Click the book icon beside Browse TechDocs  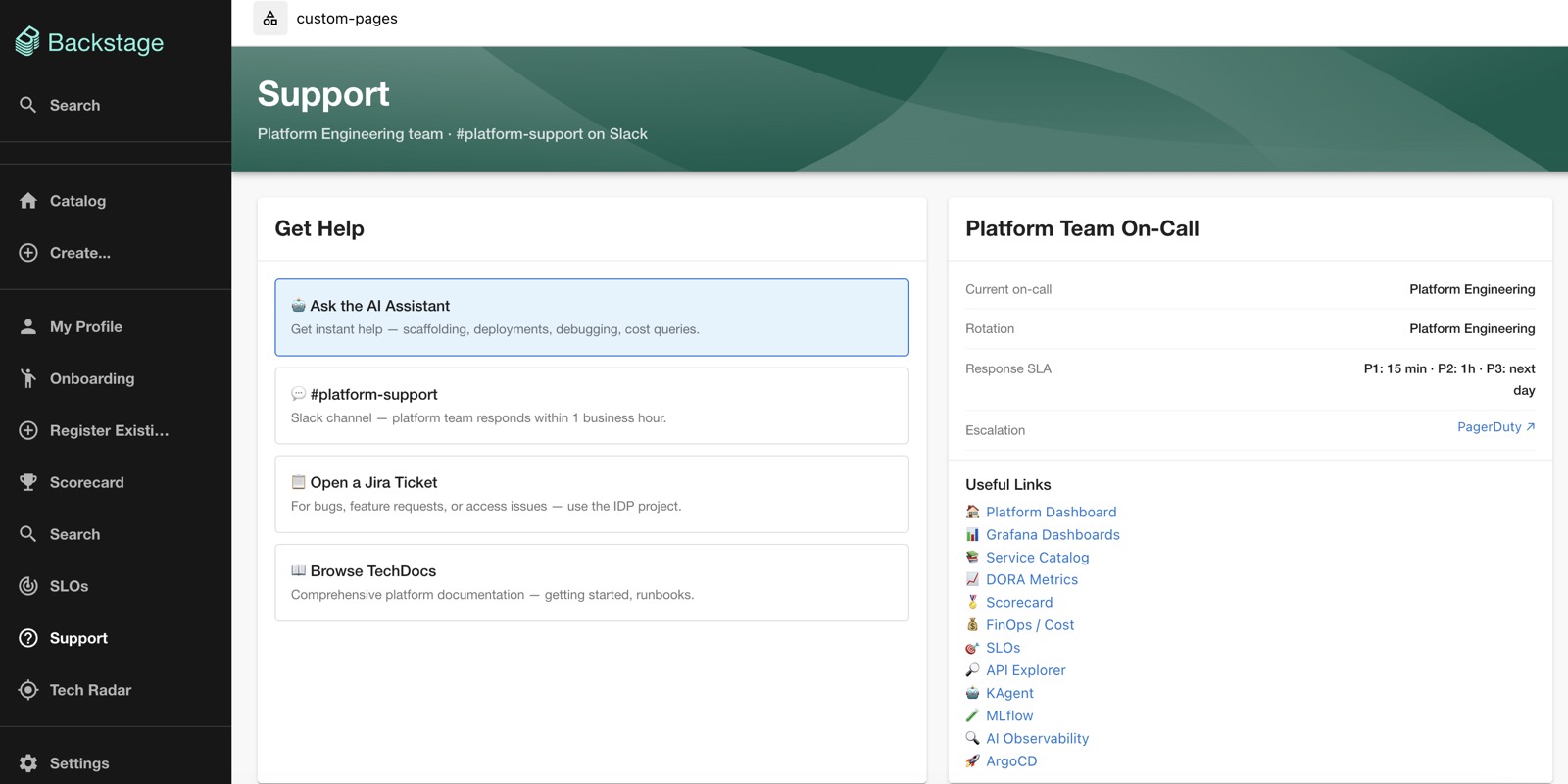(x=299, y=570)
